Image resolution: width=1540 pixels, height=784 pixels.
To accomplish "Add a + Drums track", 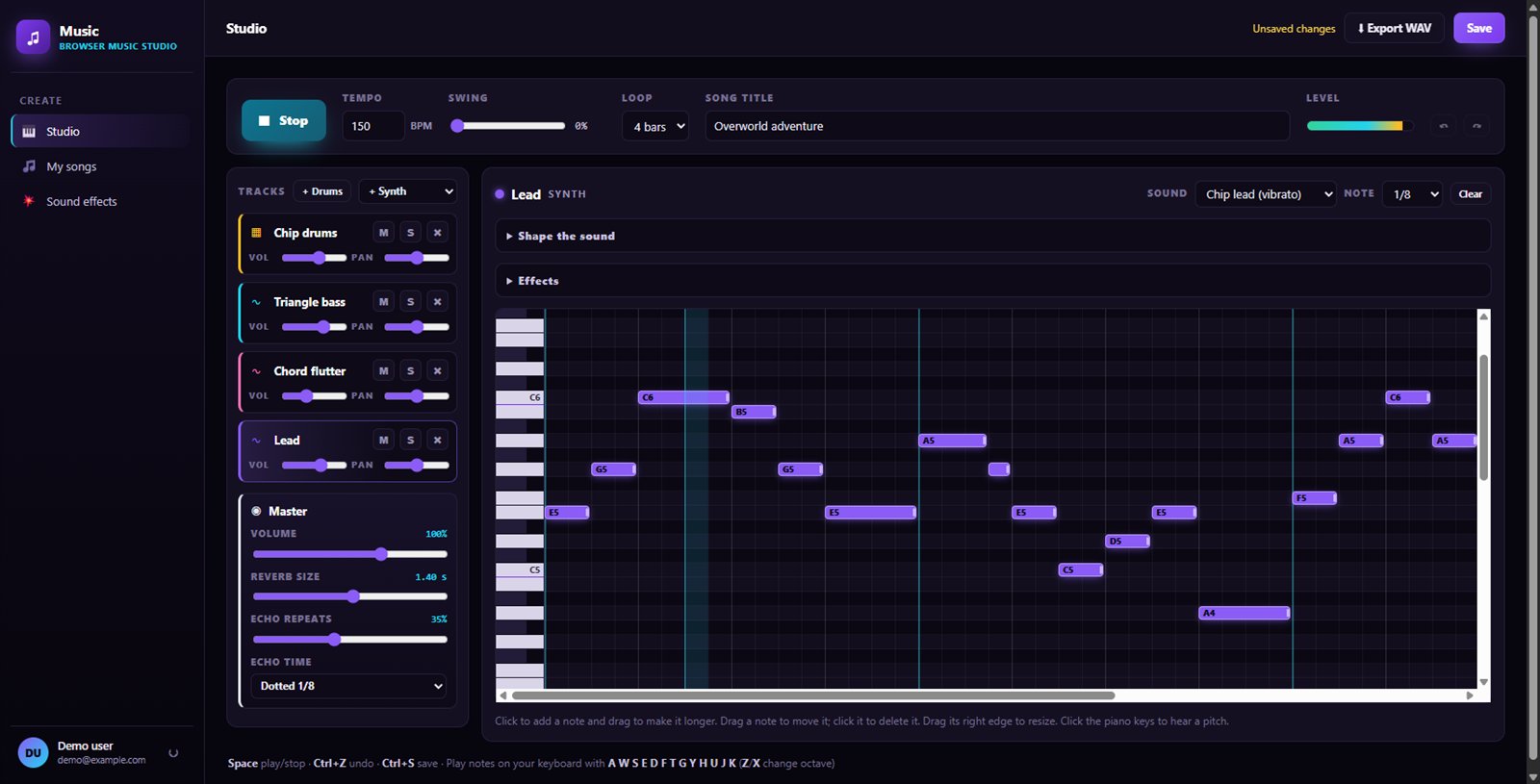I will [x=322, y=191].
